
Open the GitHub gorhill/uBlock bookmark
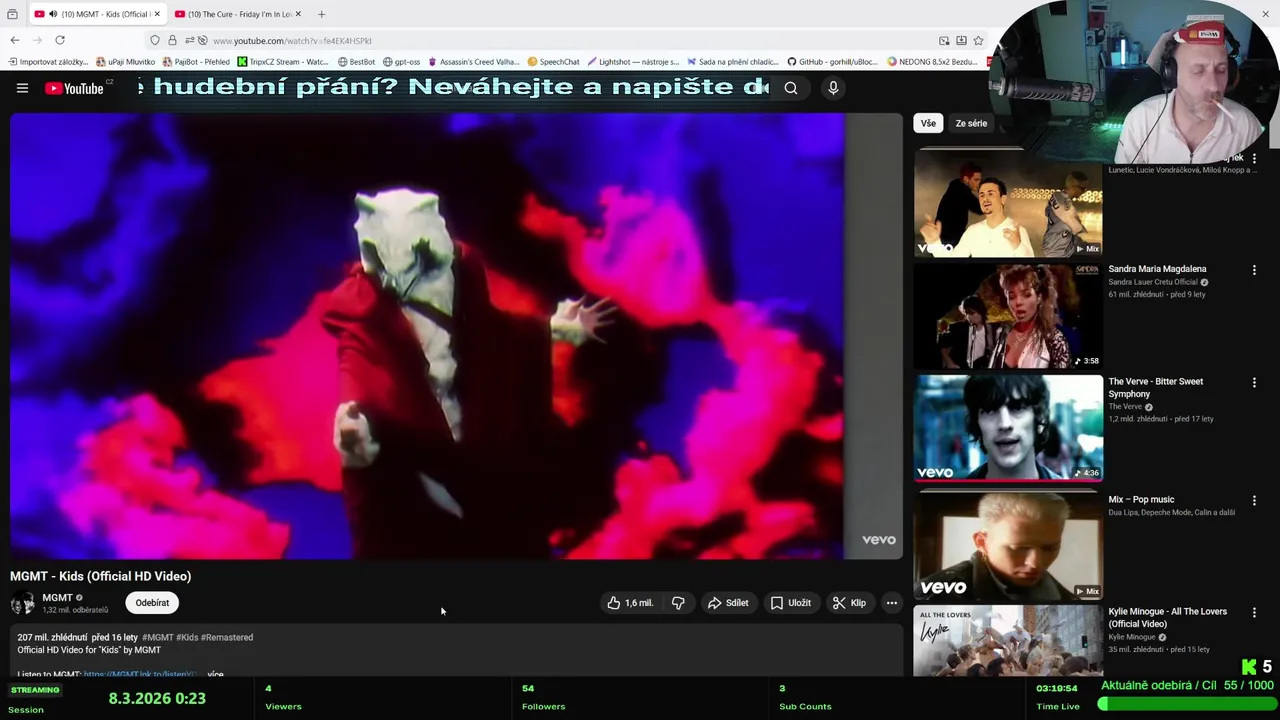point(832,62)
